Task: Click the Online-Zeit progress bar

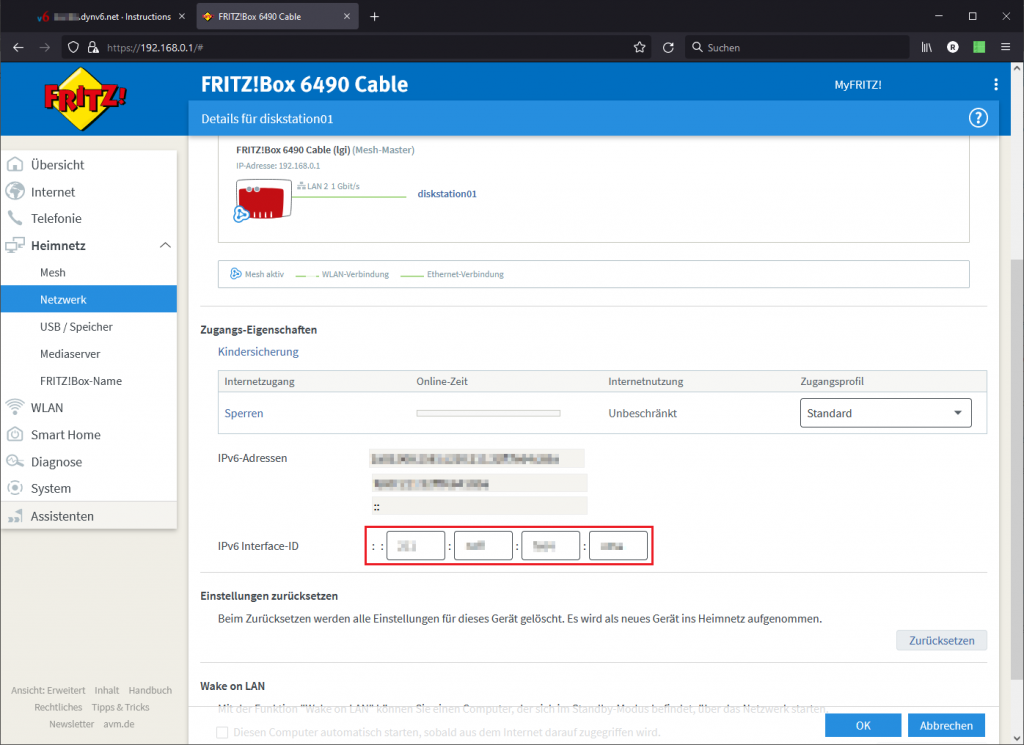Action: (x=488, y=412)
